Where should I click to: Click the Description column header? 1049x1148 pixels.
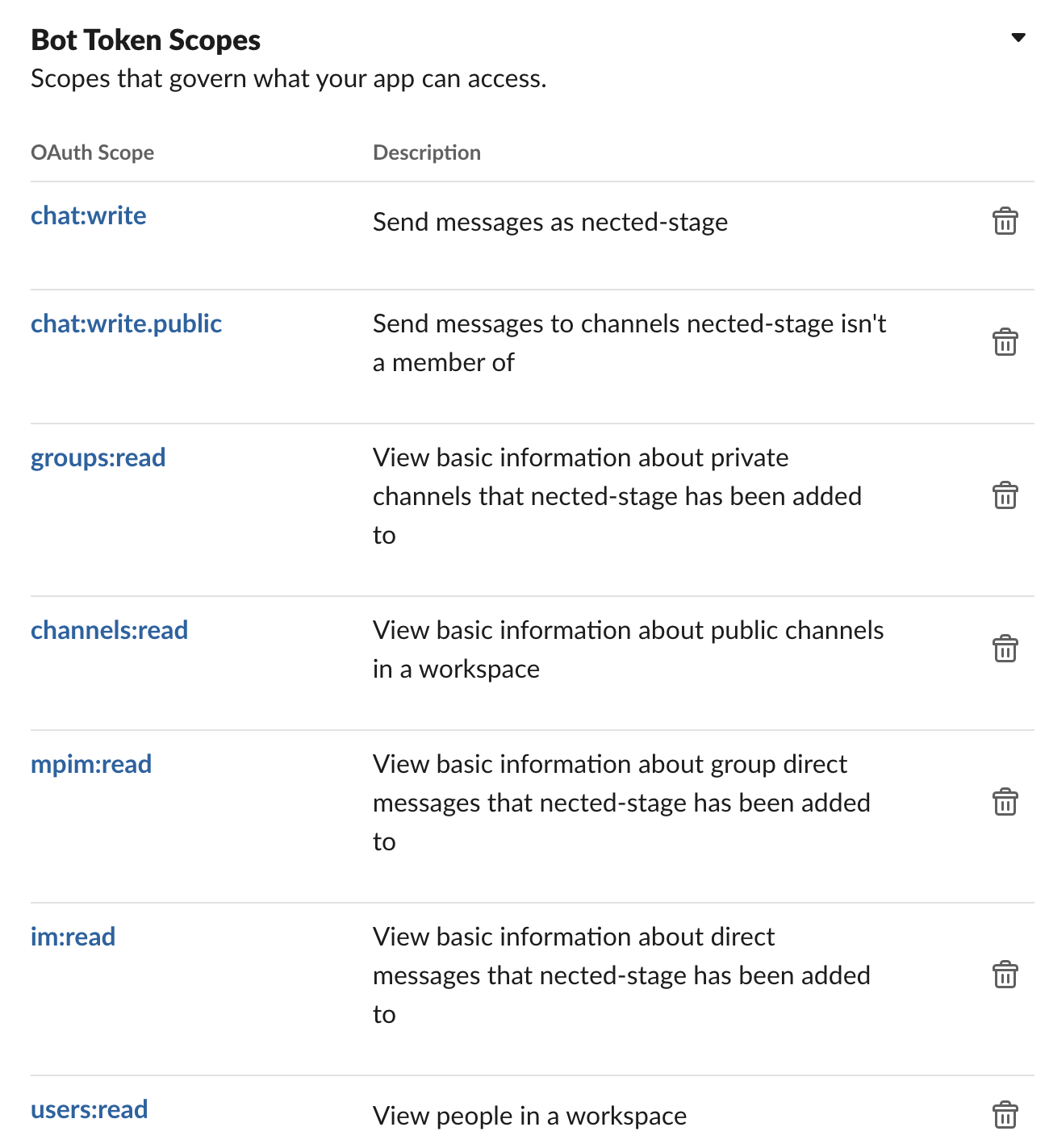(426, 152)
